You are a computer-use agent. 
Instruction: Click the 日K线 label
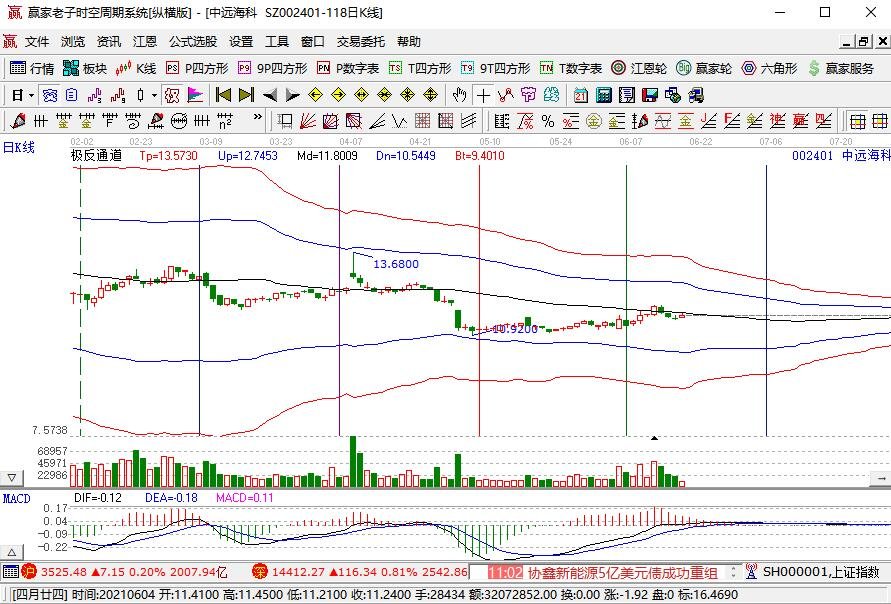pos(19,147)
